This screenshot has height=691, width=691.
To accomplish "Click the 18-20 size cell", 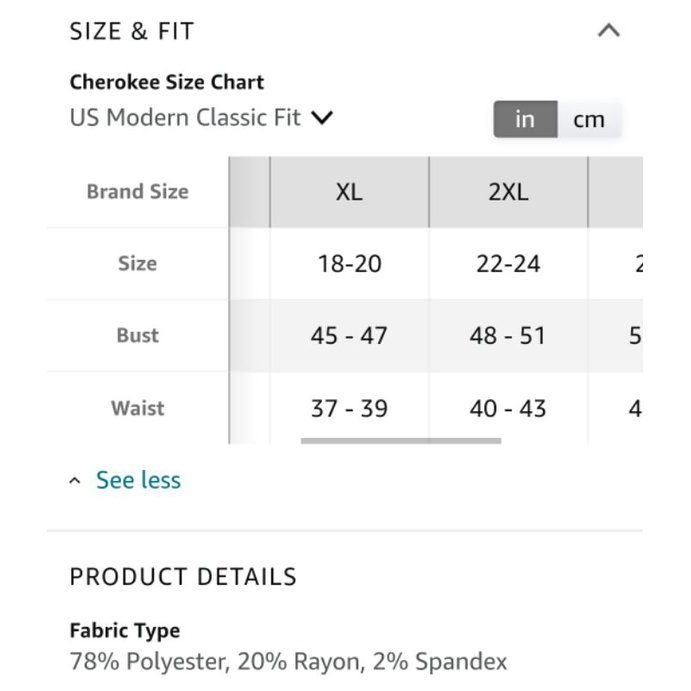I will 349,264.
